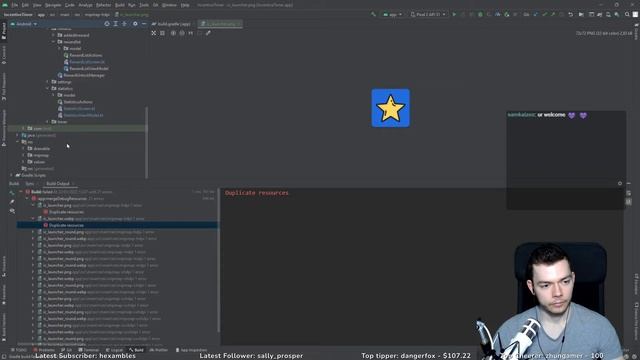This screenshot has height=360, width=640.
Task: Toggle the grid in image editor
Action: click(x=162, y=33)
